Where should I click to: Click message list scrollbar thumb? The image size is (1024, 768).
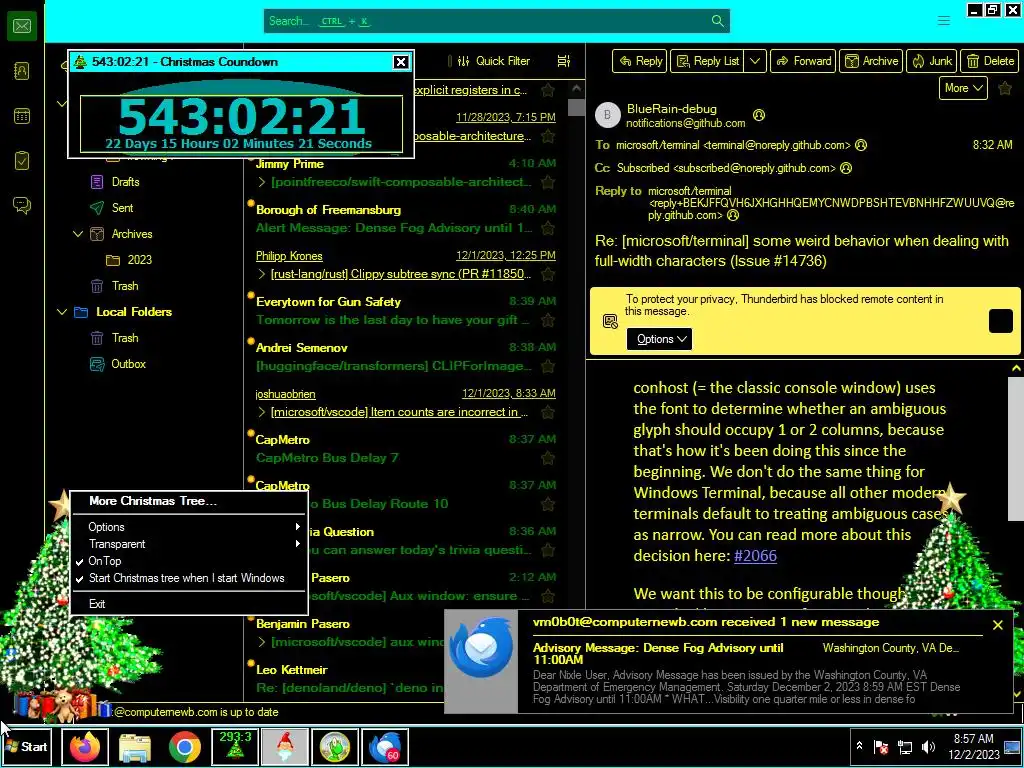coord(576,107)
